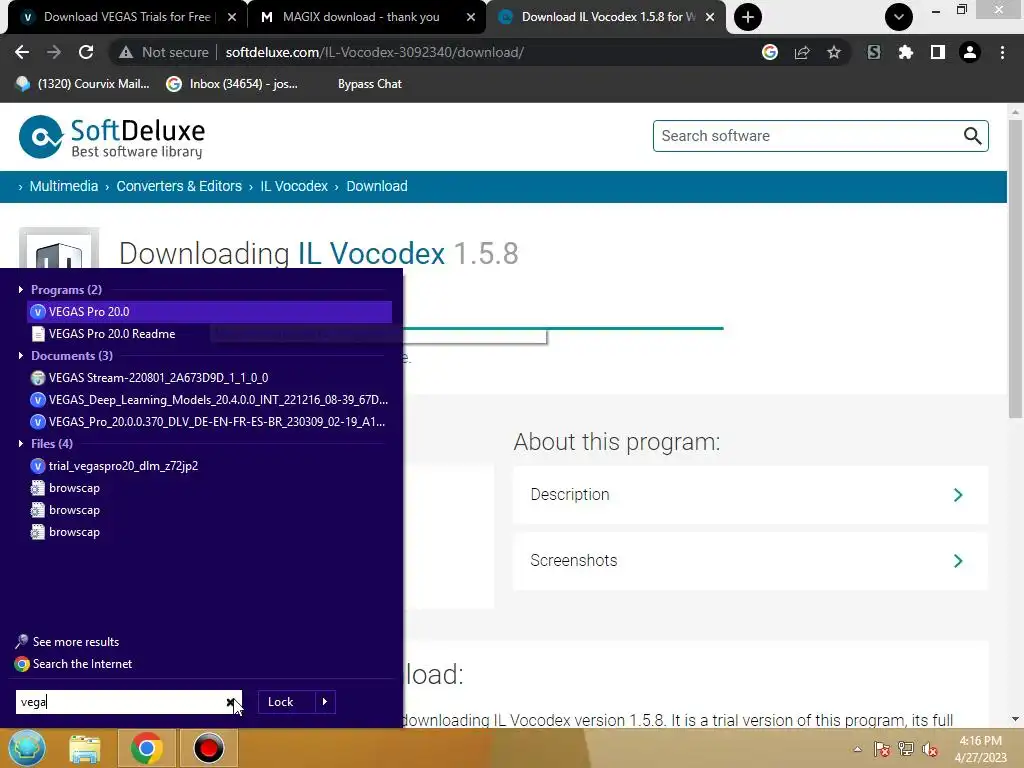Open a new tab with plus button
The width and height of the screenshot is (1024, 768).
[748, 17]
